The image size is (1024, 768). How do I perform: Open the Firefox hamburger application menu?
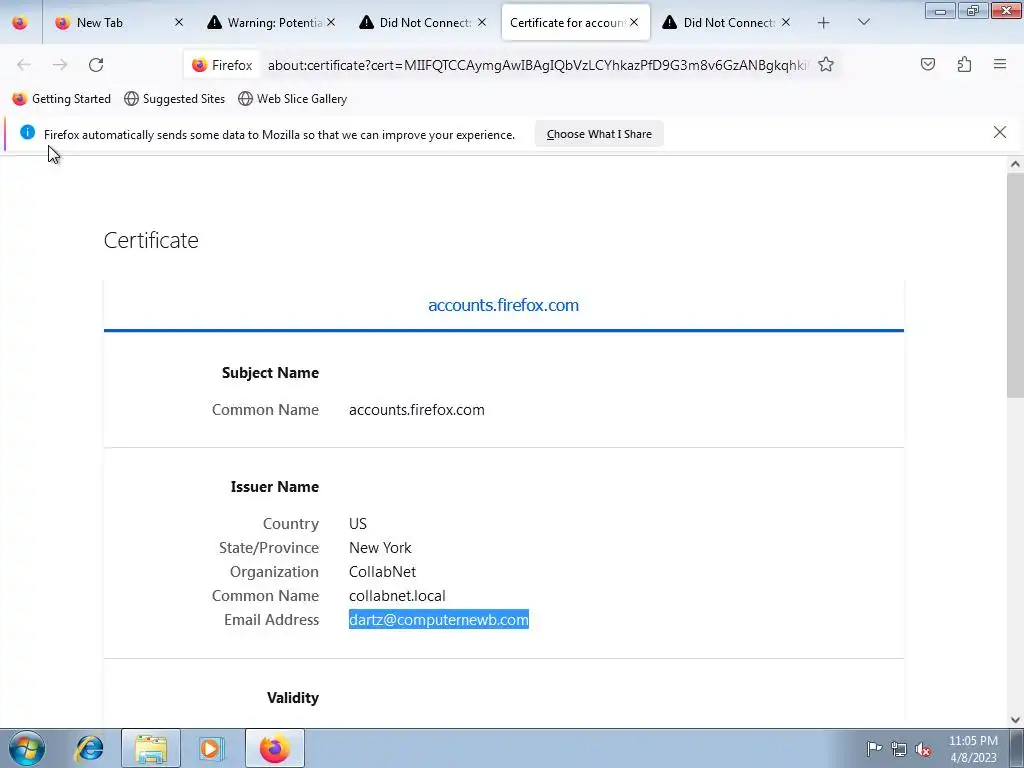coord(1000,64)
